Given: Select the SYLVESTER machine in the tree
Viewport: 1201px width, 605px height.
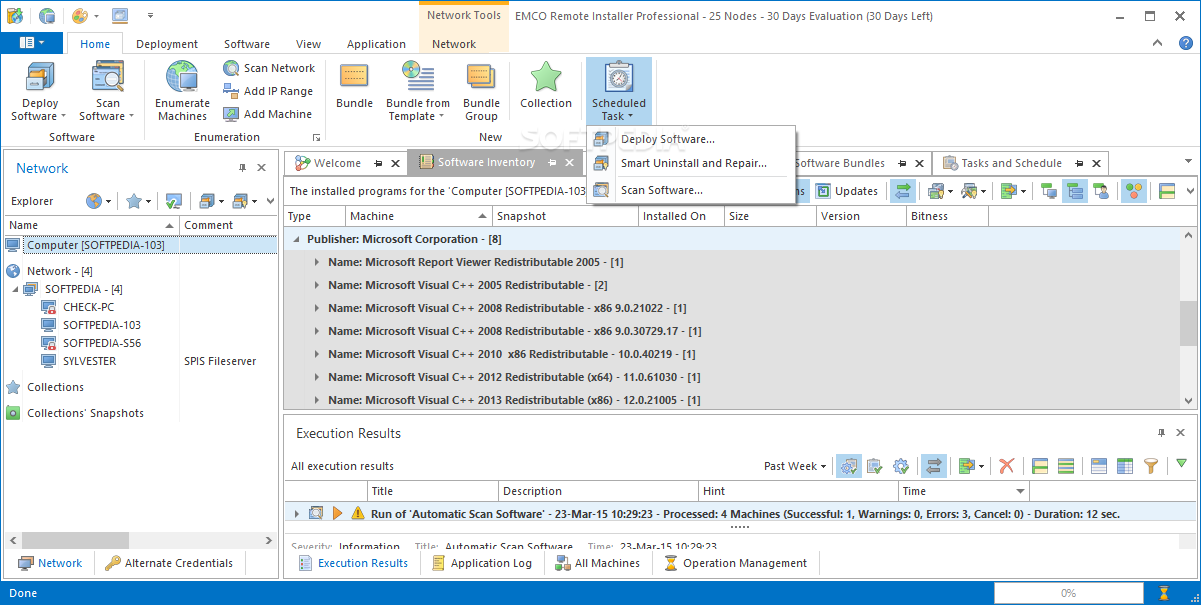Looking at the screenshot, I should click(x=89, y=361).
